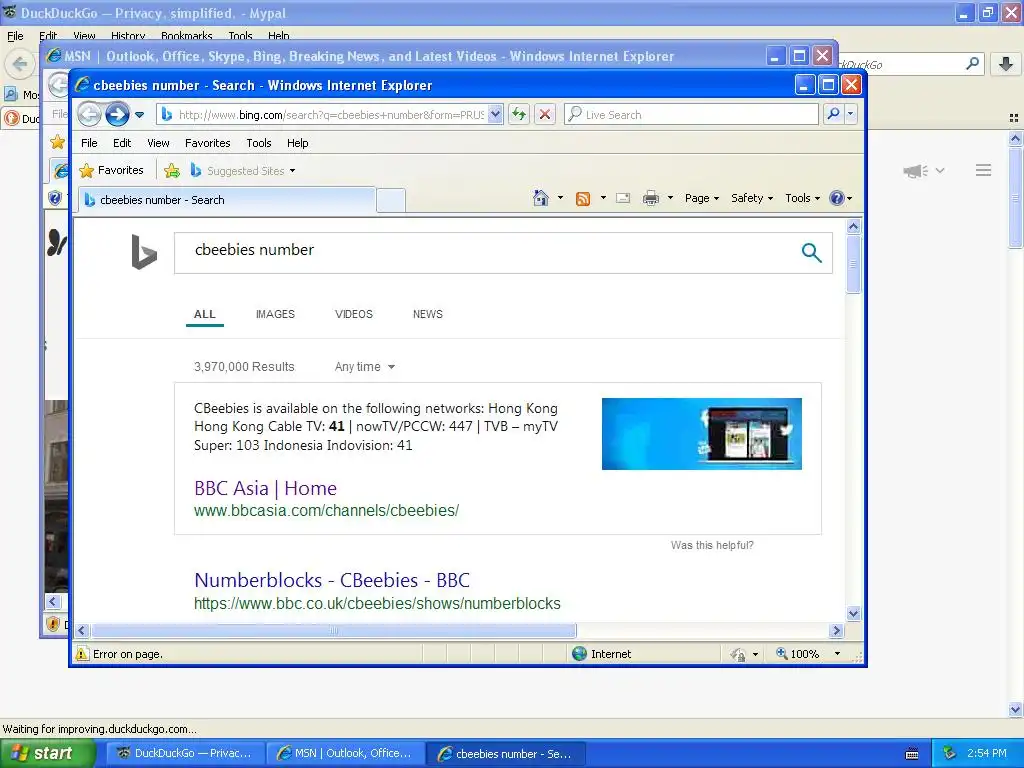Viewport: 1024px width, 768px height.
Task: Click the Home page icon
Action: pyautogui.click(x=541, y=198)
